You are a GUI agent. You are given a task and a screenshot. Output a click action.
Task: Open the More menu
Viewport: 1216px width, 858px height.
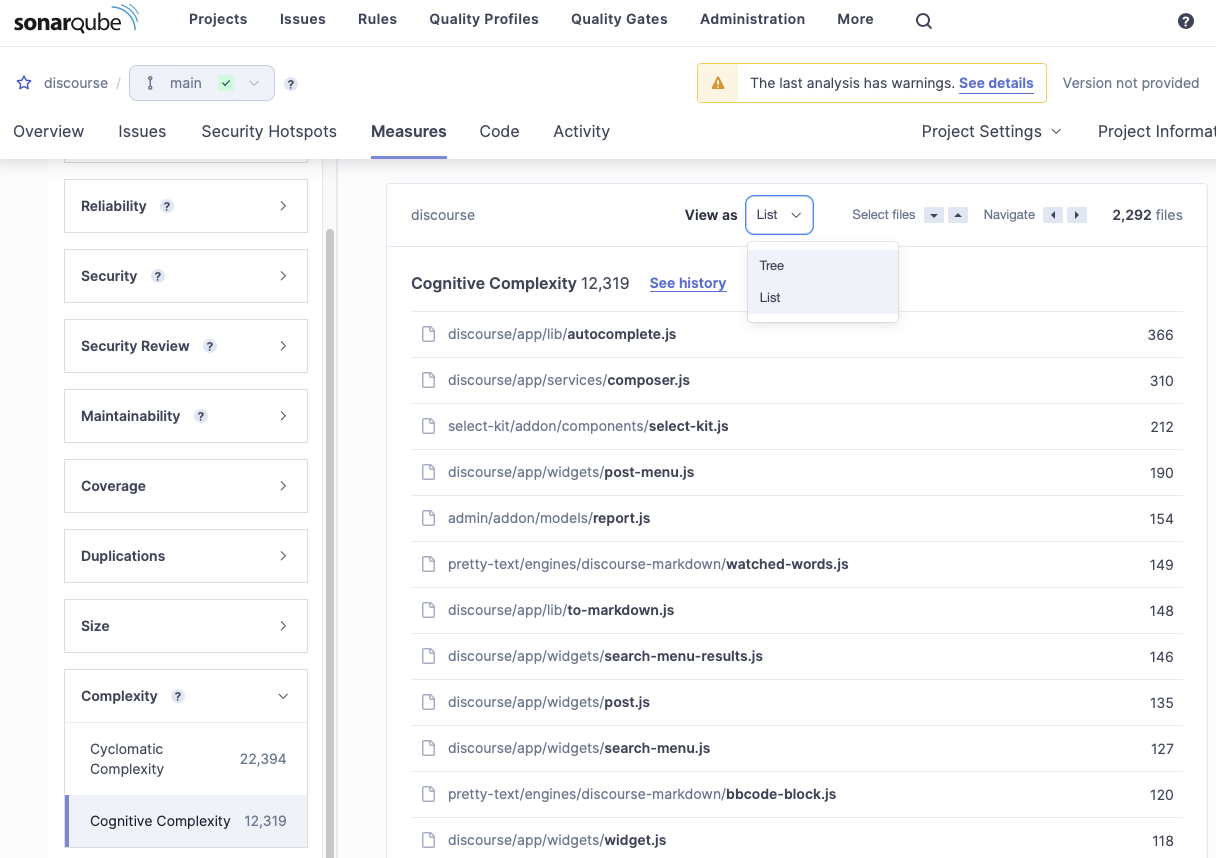tap(855, 19)
